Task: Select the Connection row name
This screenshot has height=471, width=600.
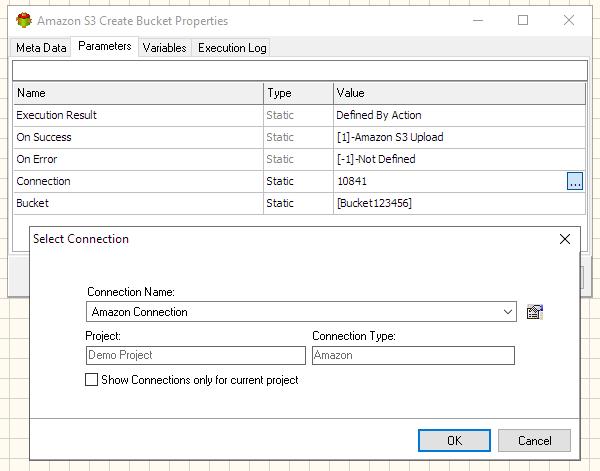Action: point(43,181)
